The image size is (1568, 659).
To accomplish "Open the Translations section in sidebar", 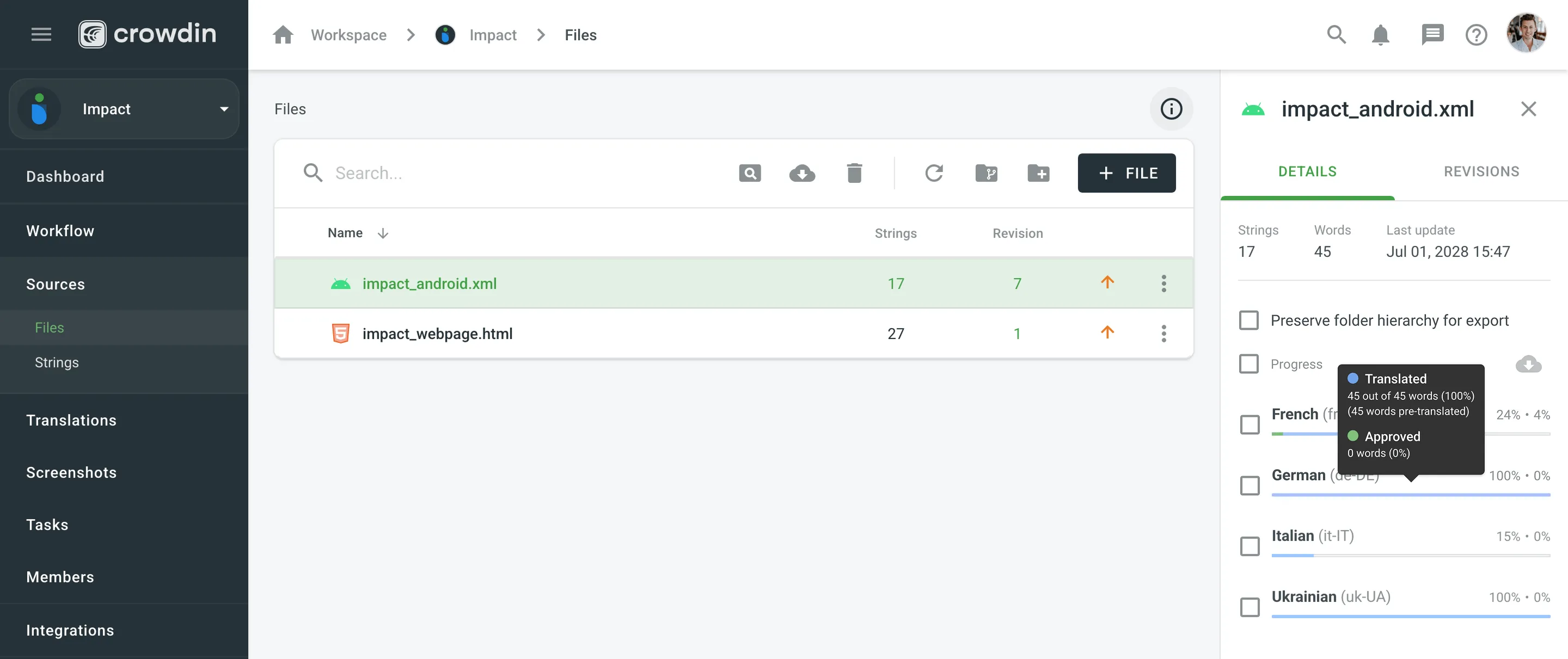I will 71,420.
